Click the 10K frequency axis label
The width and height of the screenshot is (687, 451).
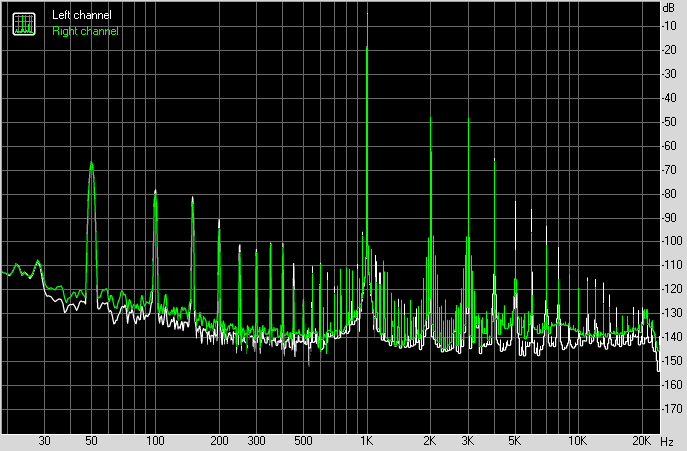(x=577, y=441)
